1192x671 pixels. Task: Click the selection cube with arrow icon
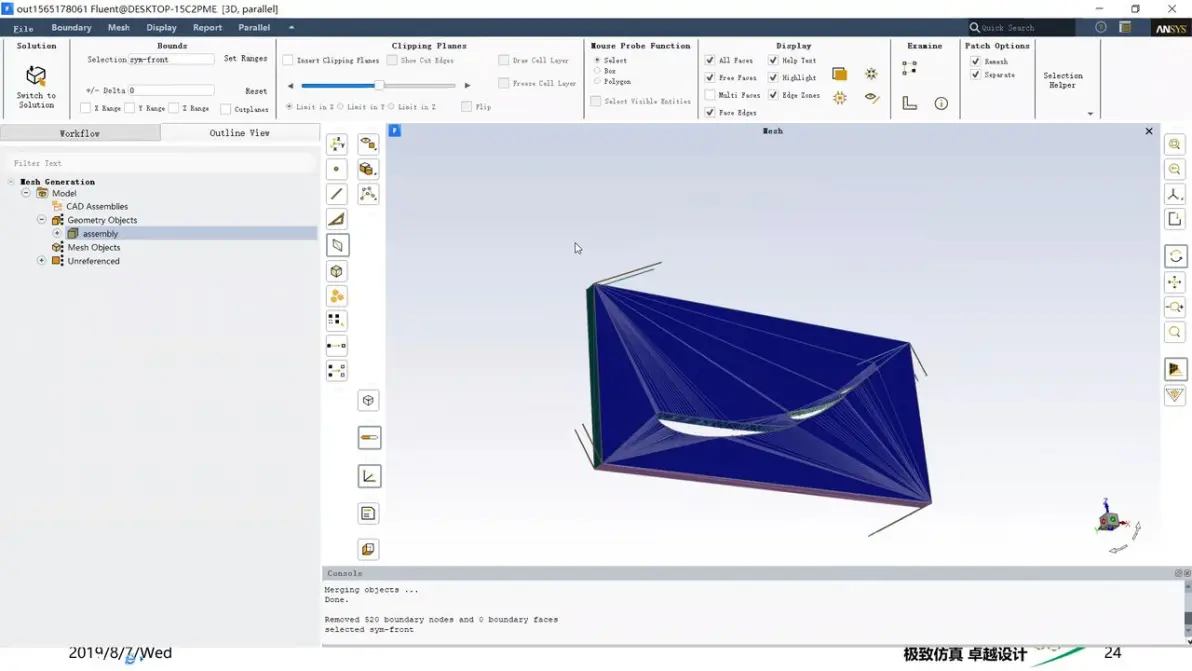coord(369,169)
